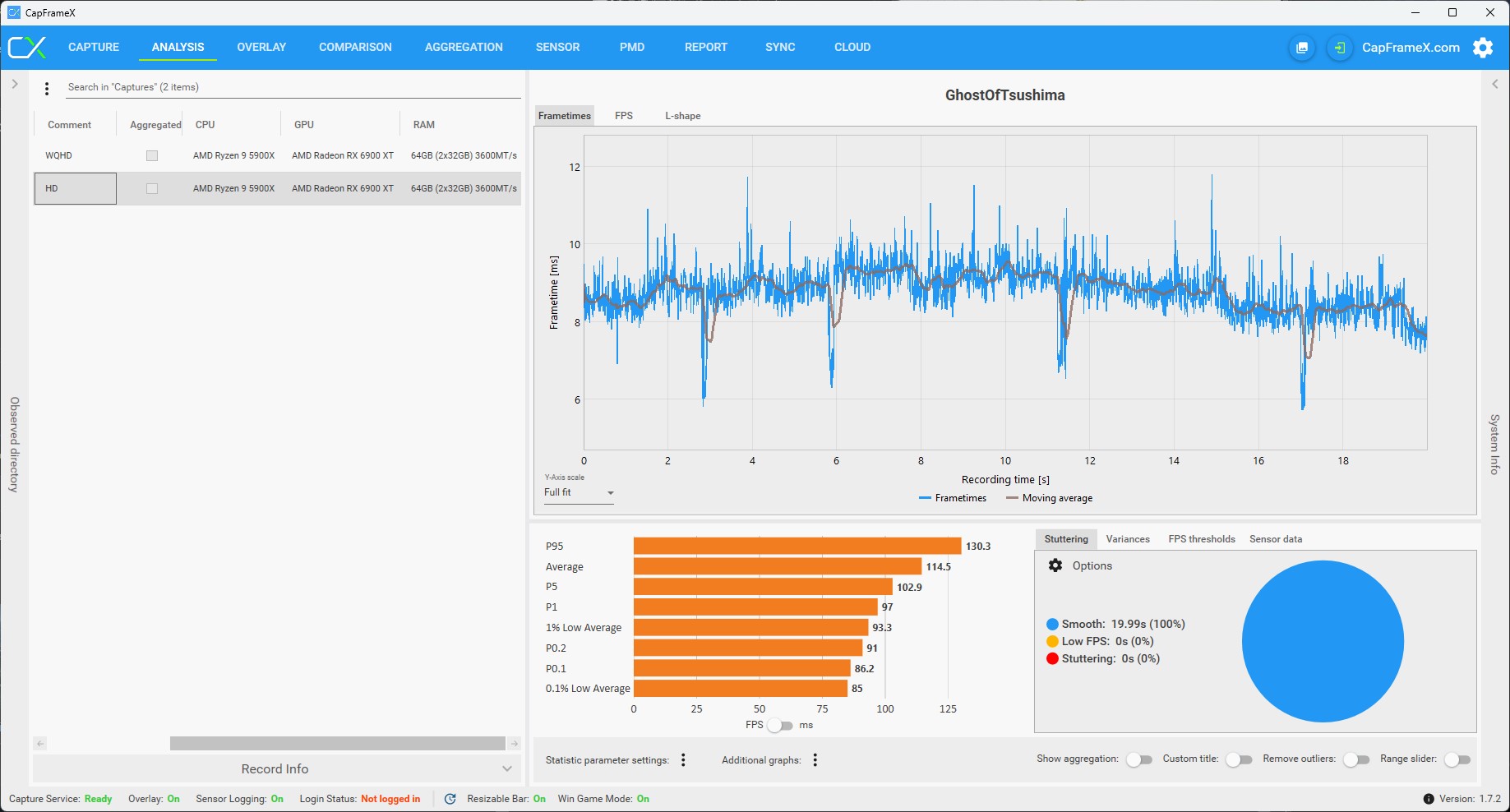Open the three-dot menu beside capture search
The height and width of the screenshot is (812, 1510).
point(47,88)
